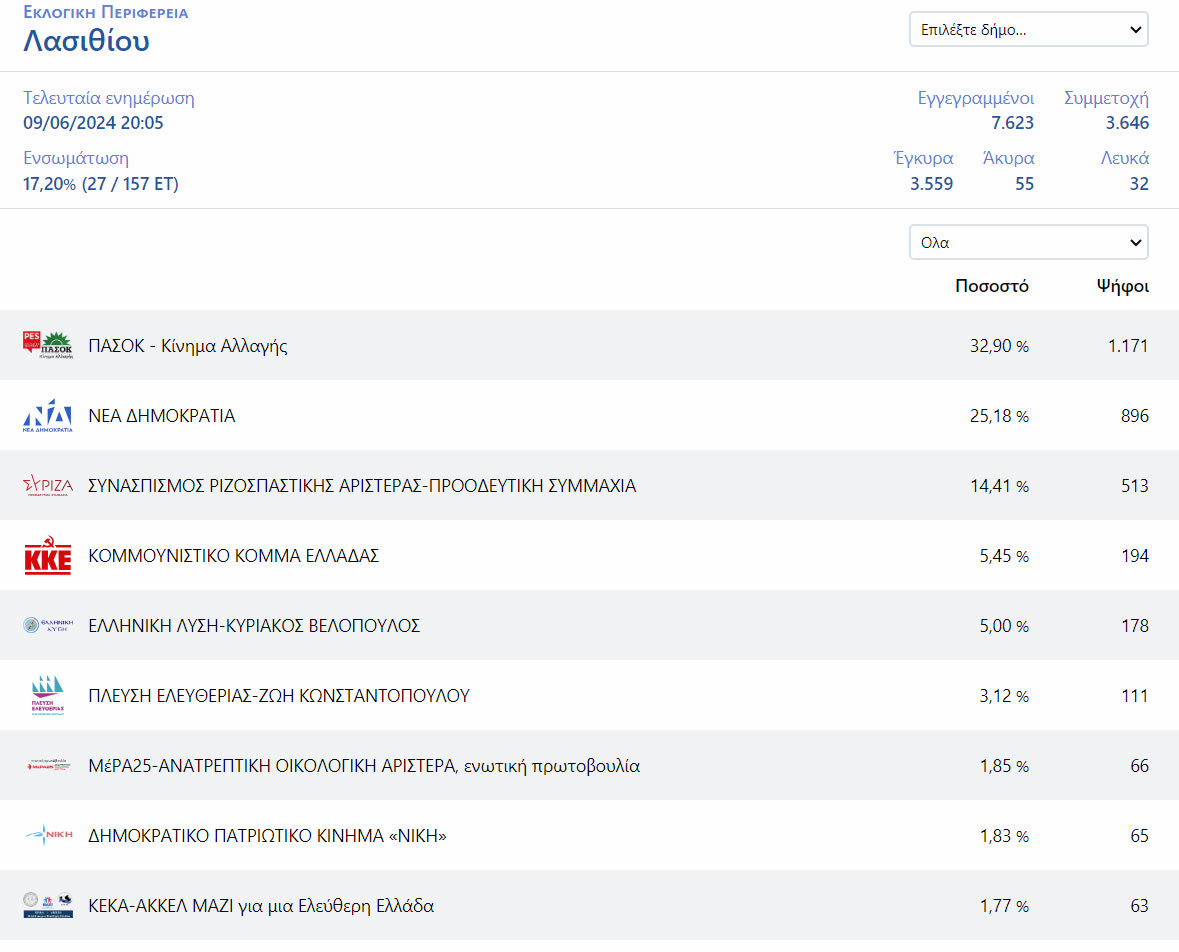Open the 'Επιλέξτε δήμο...' municipality dropdown
1179x952 pixels.
[x=1028, y=30]
